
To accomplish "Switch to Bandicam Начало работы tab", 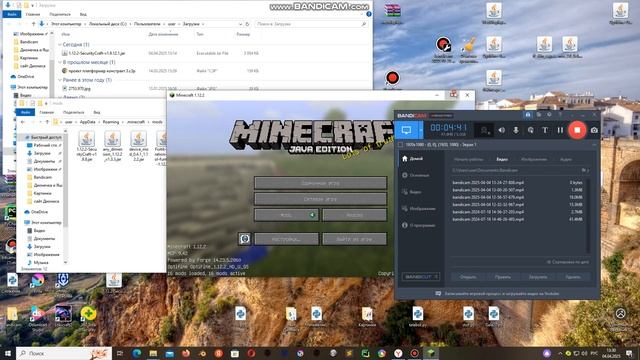I will click(x=469, y=159).
